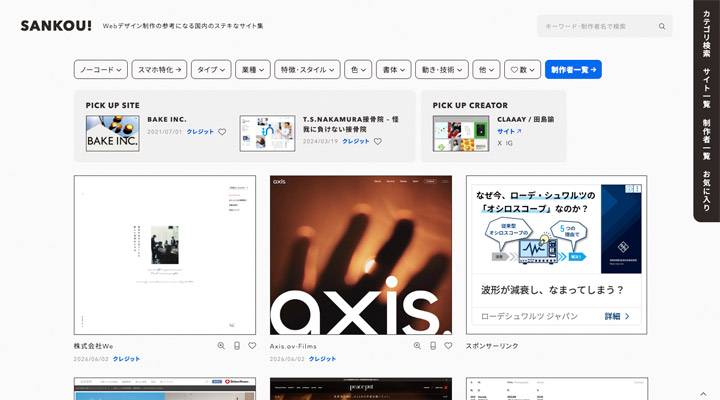
Task: Click 詳細 on the sponsor ad
Action: pos(617,316)
